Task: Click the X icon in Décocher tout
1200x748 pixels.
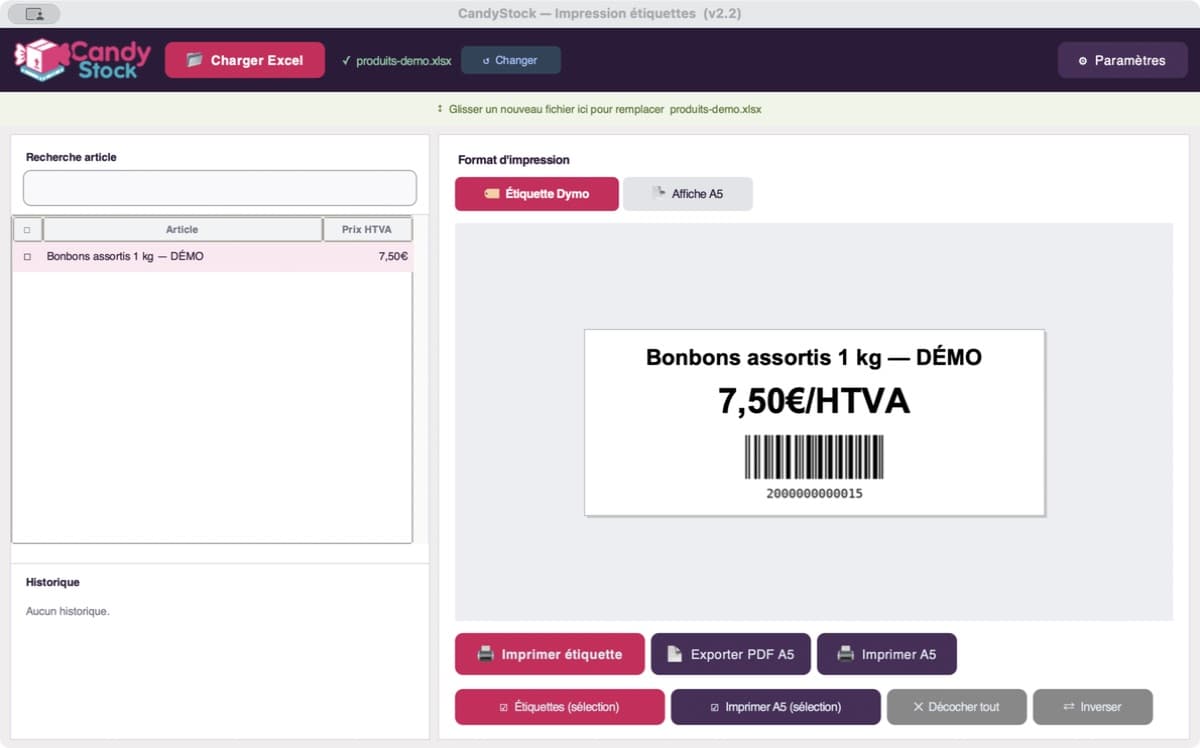Action: [918, 707]
